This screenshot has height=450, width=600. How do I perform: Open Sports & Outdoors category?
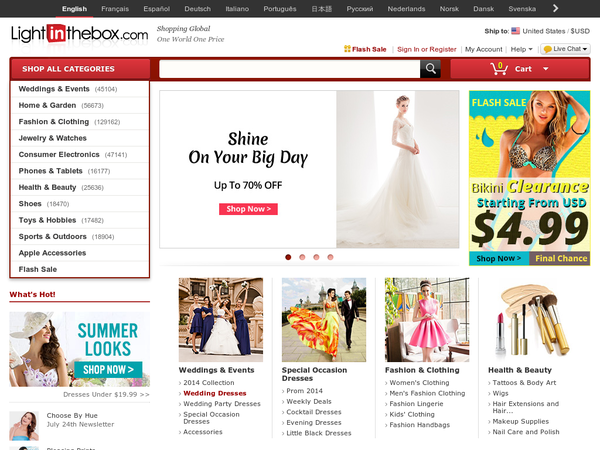(x=80, y=237)
